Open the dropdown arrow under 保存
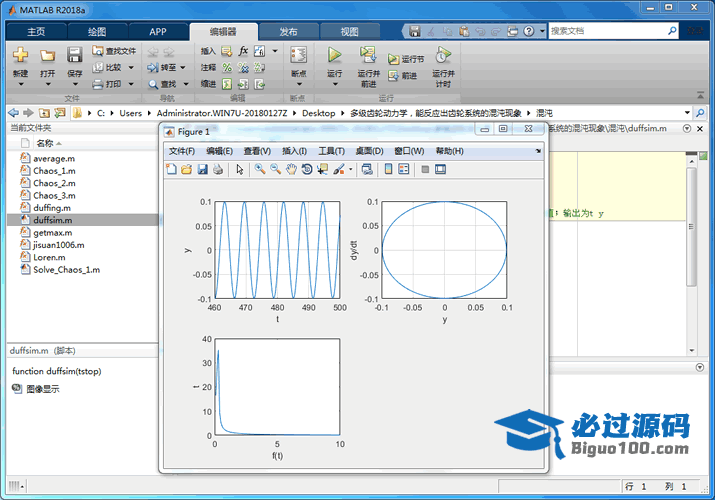 tap(74, 84)
